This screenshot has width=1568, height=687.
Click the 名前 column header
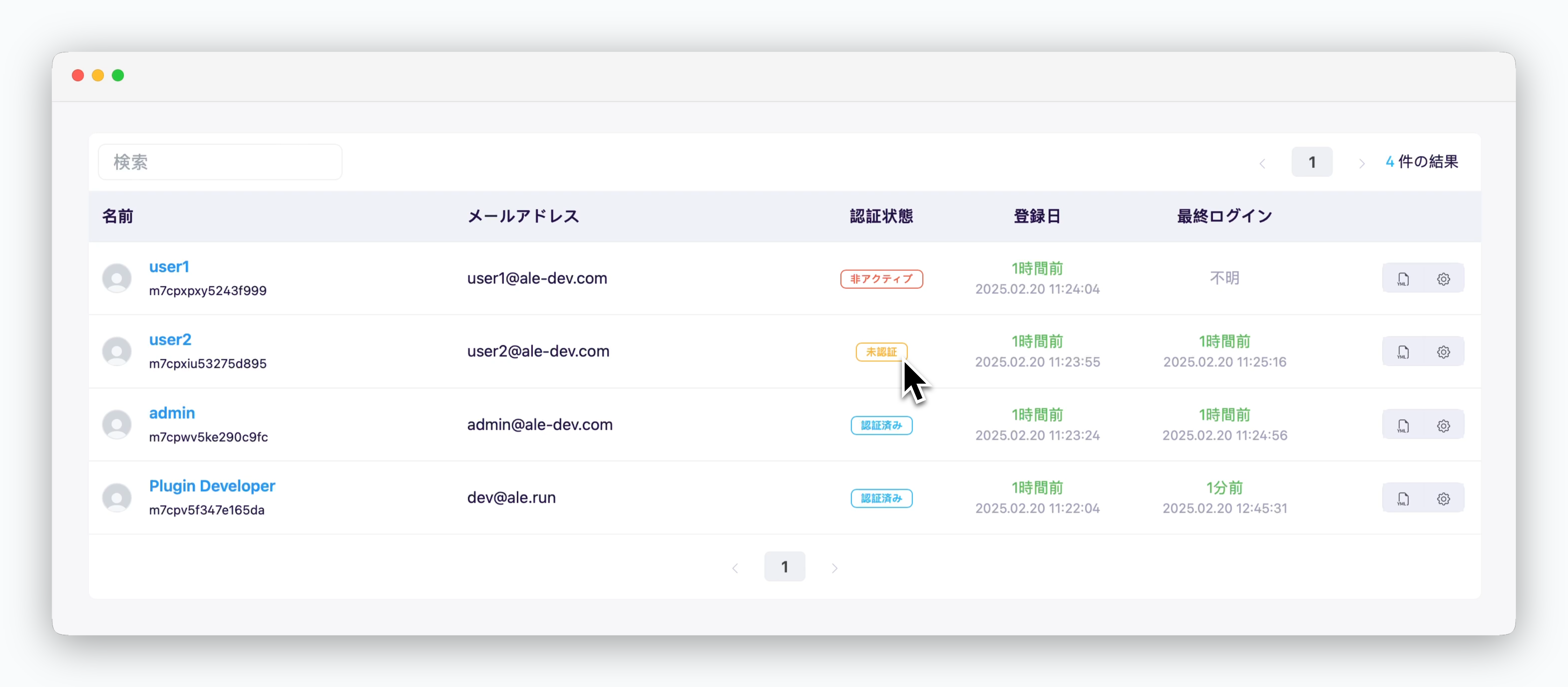[117, 216]
